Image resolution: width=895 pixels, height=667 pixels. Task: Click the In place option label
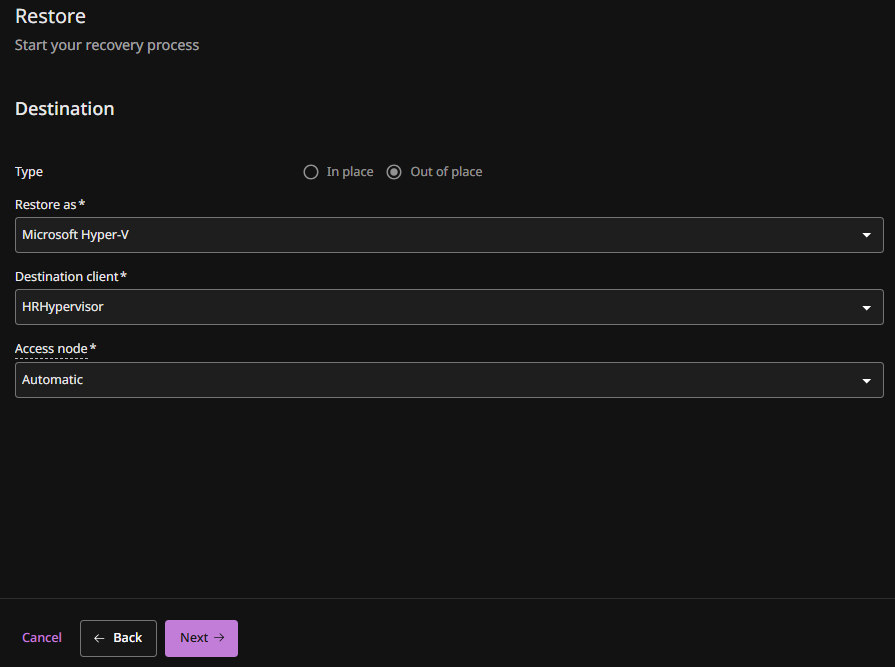349,172
